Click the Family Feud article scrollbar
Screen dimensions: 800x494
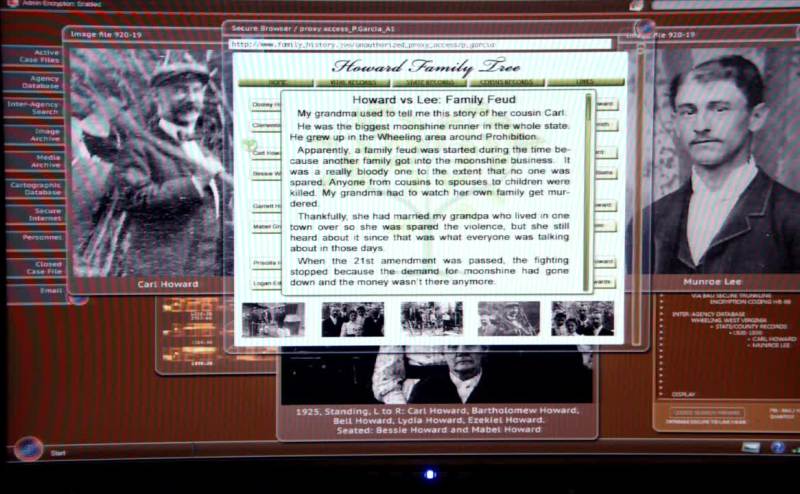(x=588, y=190)
